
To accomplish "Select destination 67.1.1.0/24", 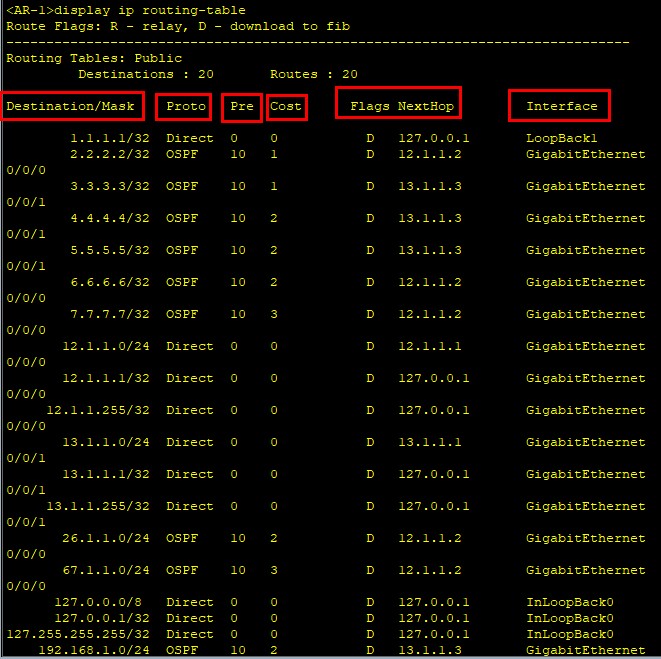I will point(106,570).
